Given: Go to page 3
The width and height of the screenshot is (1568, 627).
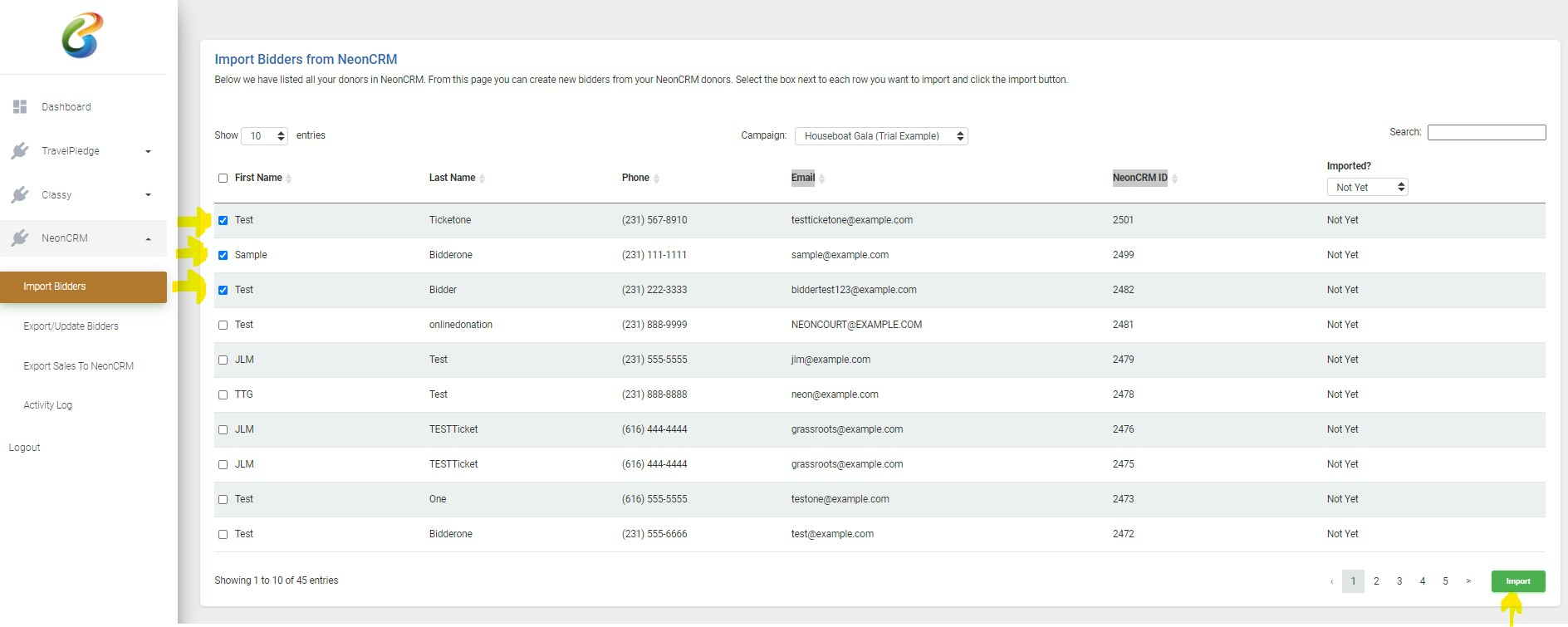Looking at the screenshot, I should 1399,581.
